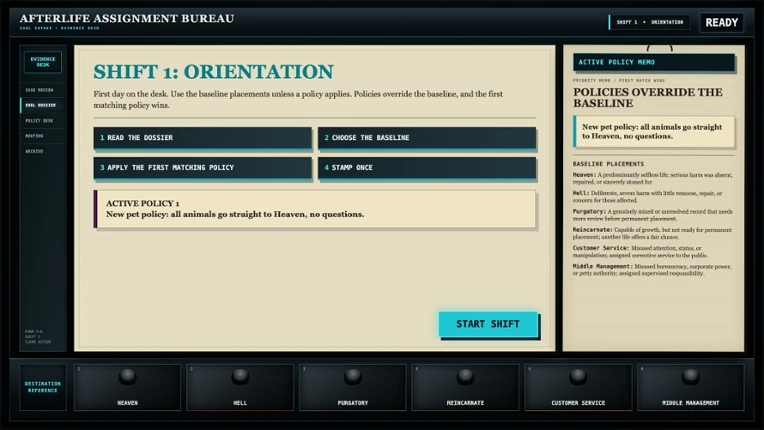Choose the Middle Management destination
764x430 pixels.
(x=690, y=387)
